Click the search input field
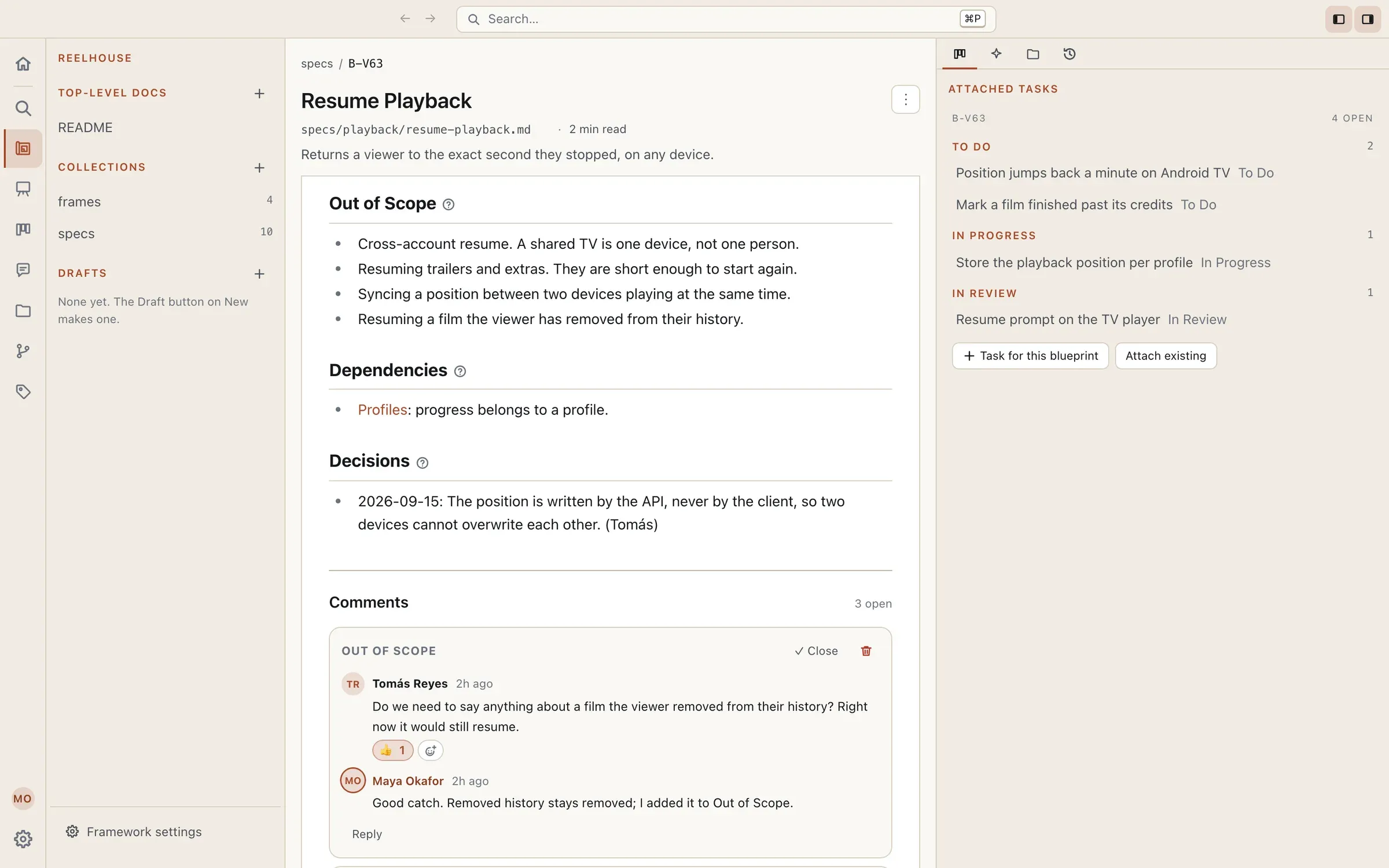 [x=726, y=19]
